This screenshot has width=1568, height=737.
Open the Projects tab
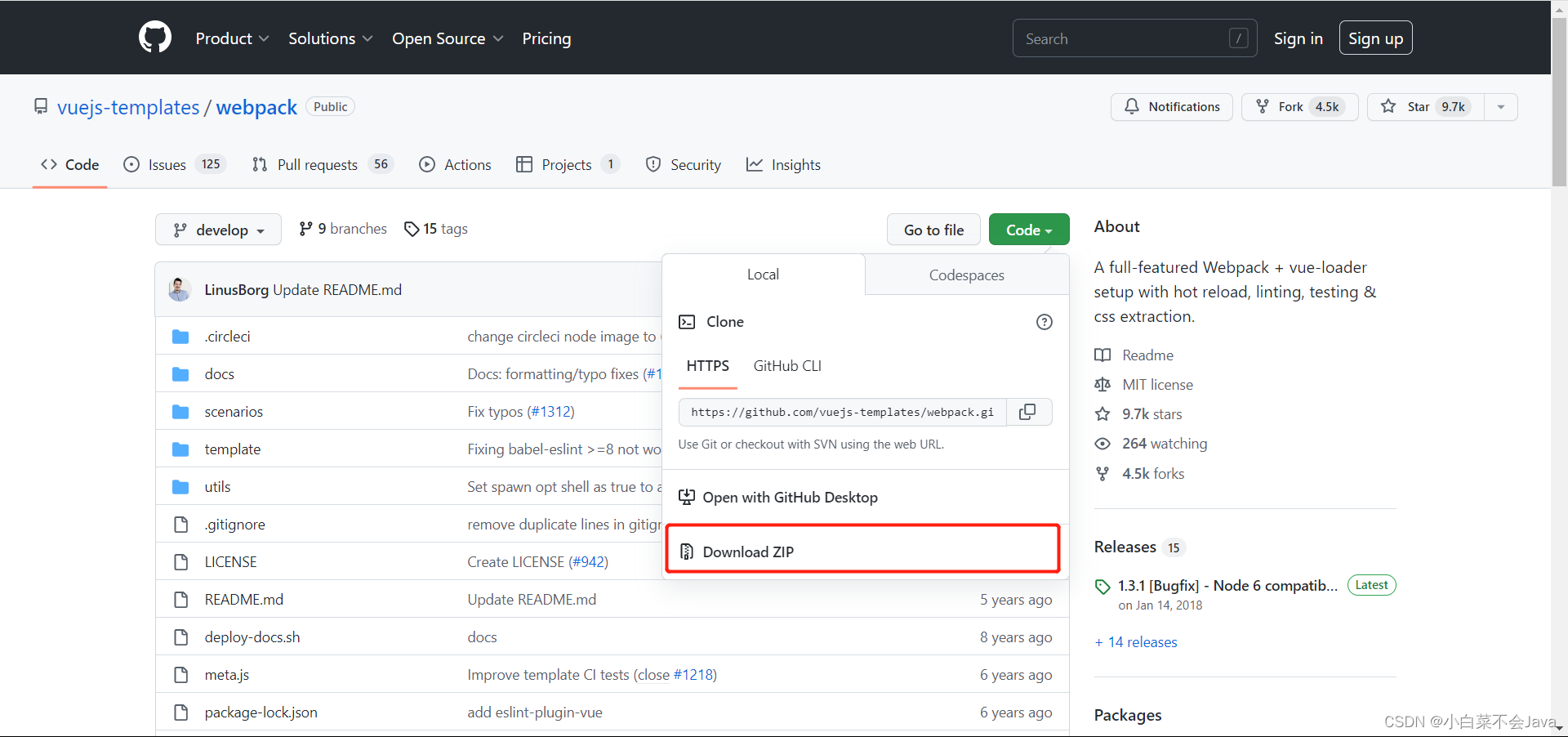tap(568, 164)
